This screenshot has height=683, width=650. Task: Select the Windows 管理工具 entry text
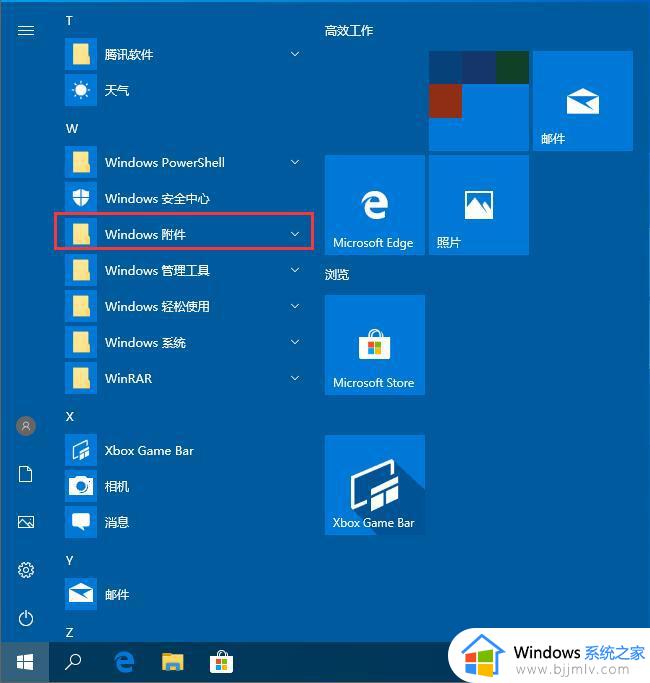coord(157,270)
